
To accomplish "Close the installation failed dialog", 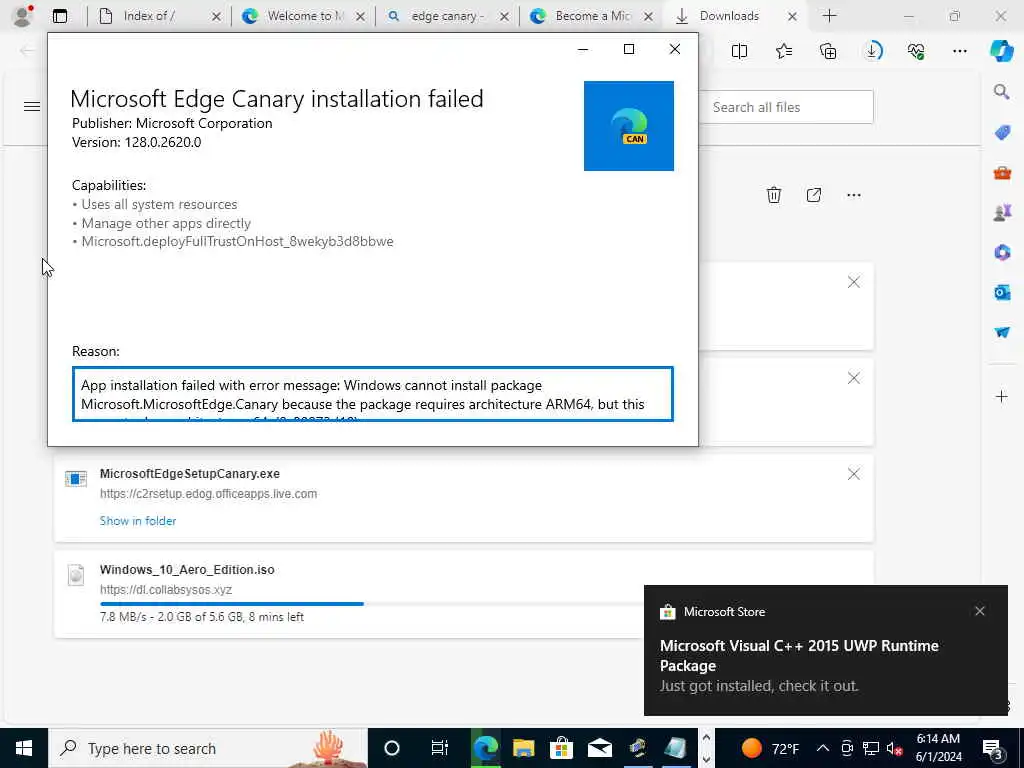I will click(675, 49).
